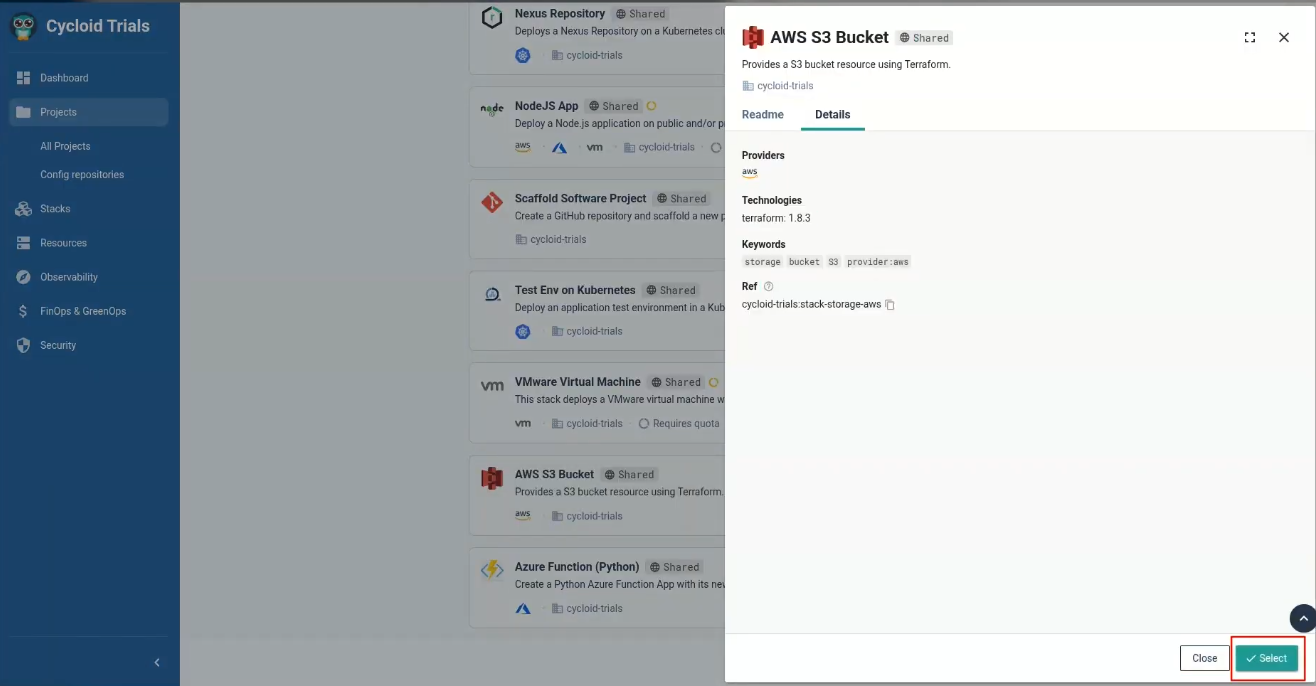Image resolution: width=1316 pixels, height=686 pixels.
Task: Click the NodeJS App stack icon
Action: coord(492,110)
